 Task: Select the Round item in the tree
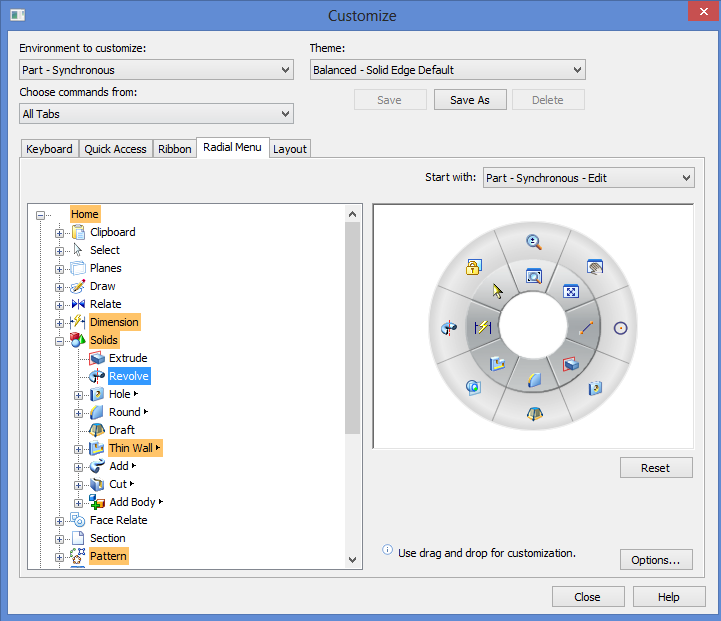click(x=125, y=412)
